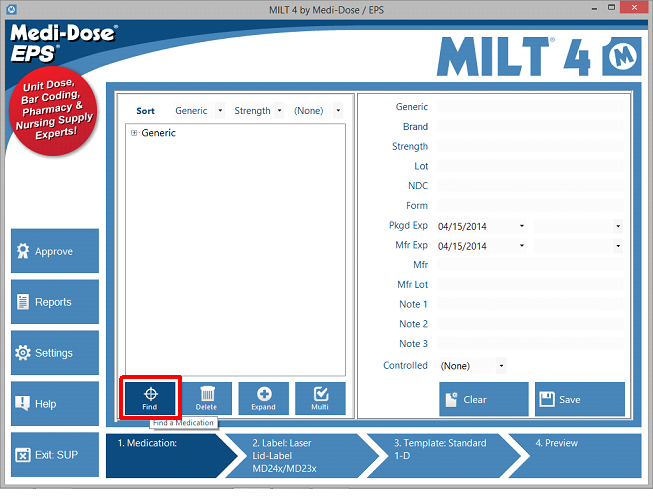Viewport: 653px width, 502px height.
Task: Click the Pkgd Exp date 04/15/2014
Action: tap(462, 226)
